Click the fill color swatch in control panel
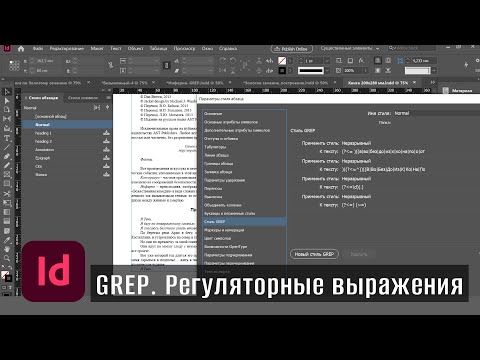The width and height of the screenshot is (480, 360). (x=282, y=61)
